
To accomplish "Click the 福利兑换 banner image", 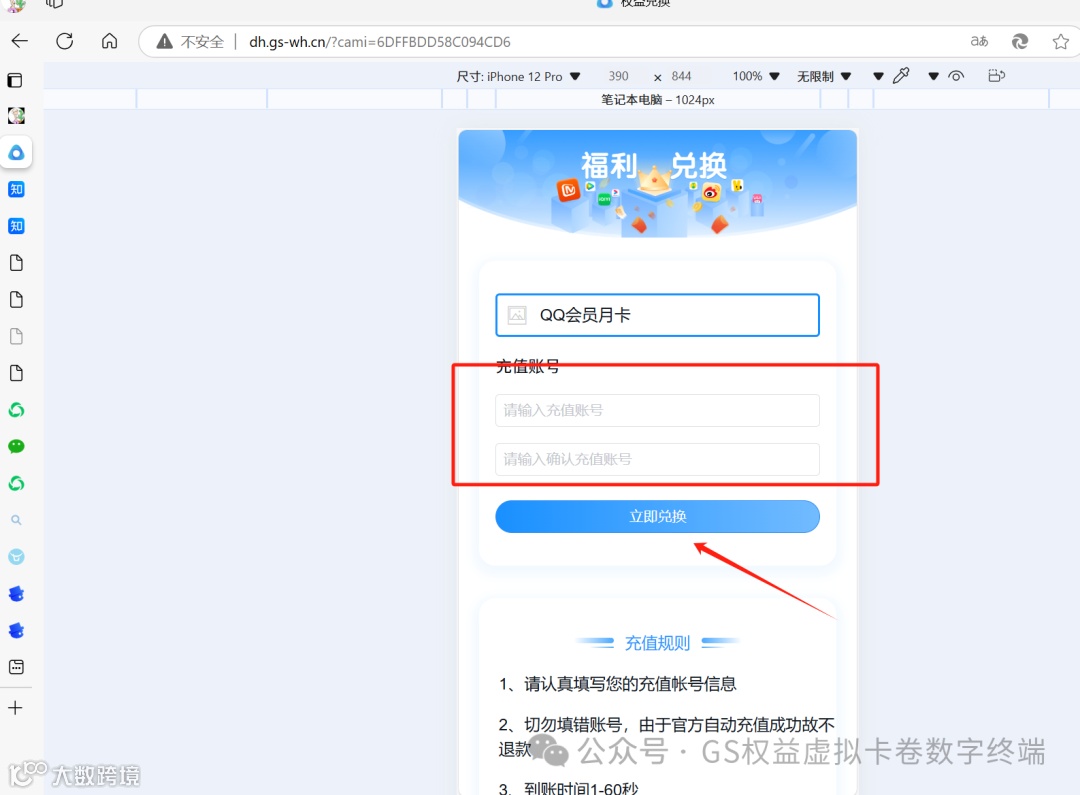I will [x=657, y=184].
